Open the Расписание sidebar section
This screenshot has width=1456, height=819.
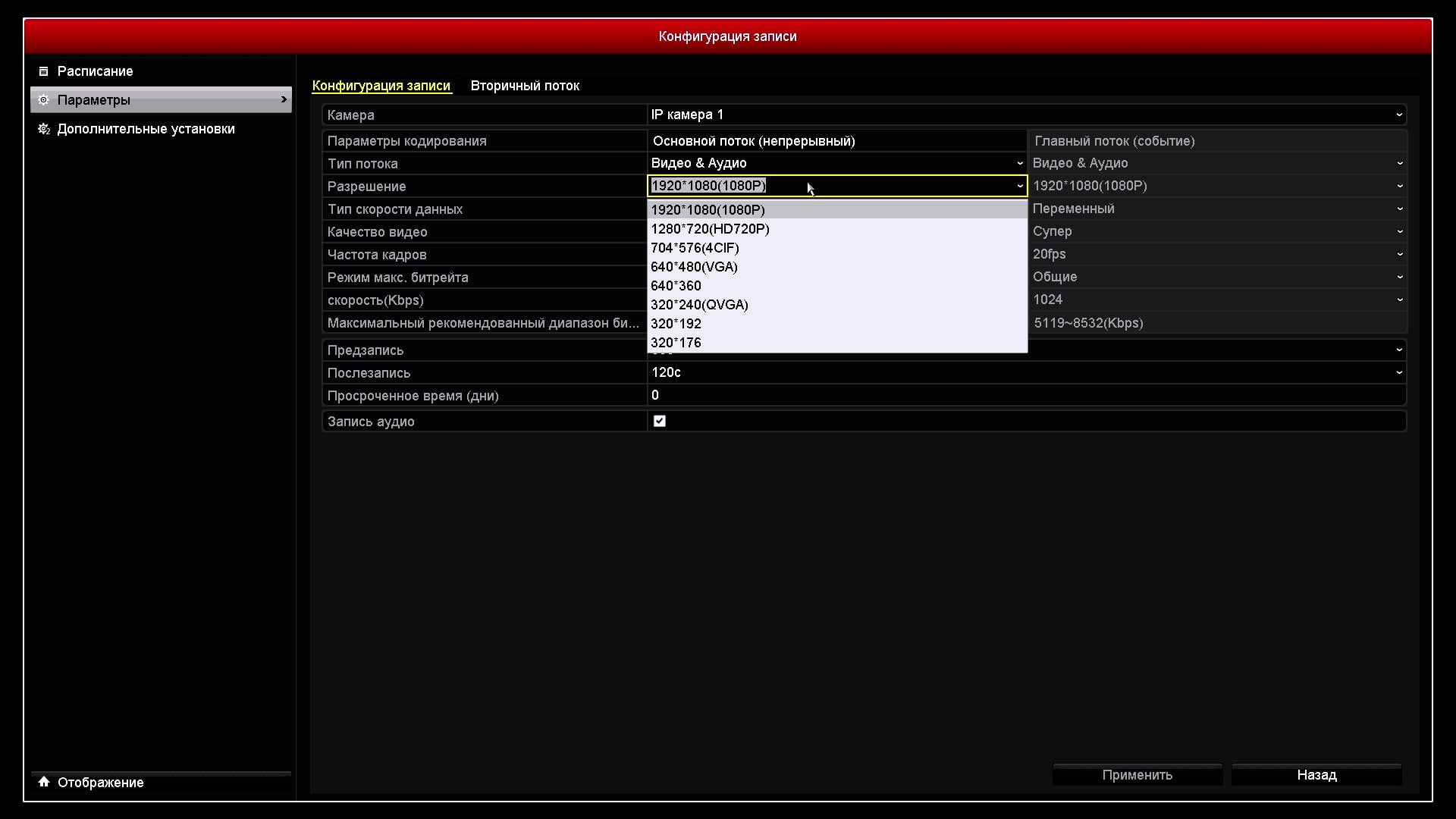click(161, 71)
